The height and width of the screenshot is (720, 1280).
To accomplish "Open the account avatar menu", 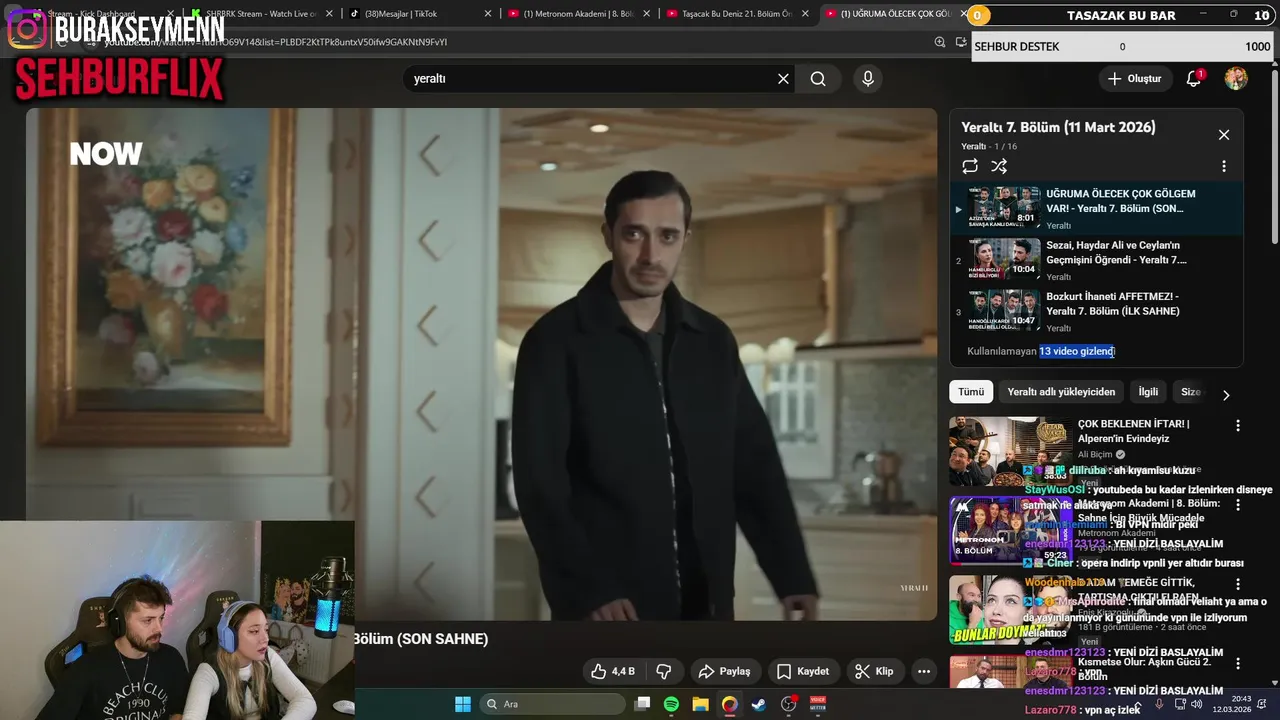I will click(x=1236, y=79).
